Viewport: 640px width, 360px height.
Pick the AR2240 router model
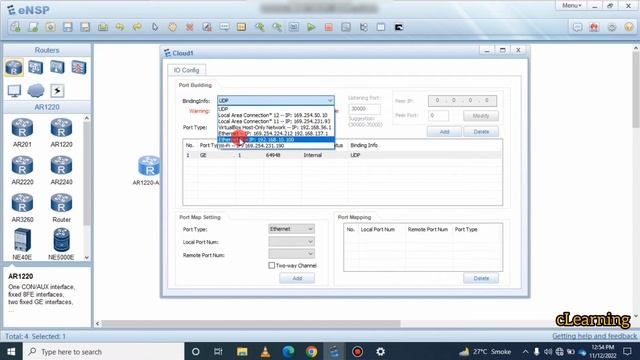[61, 170]
